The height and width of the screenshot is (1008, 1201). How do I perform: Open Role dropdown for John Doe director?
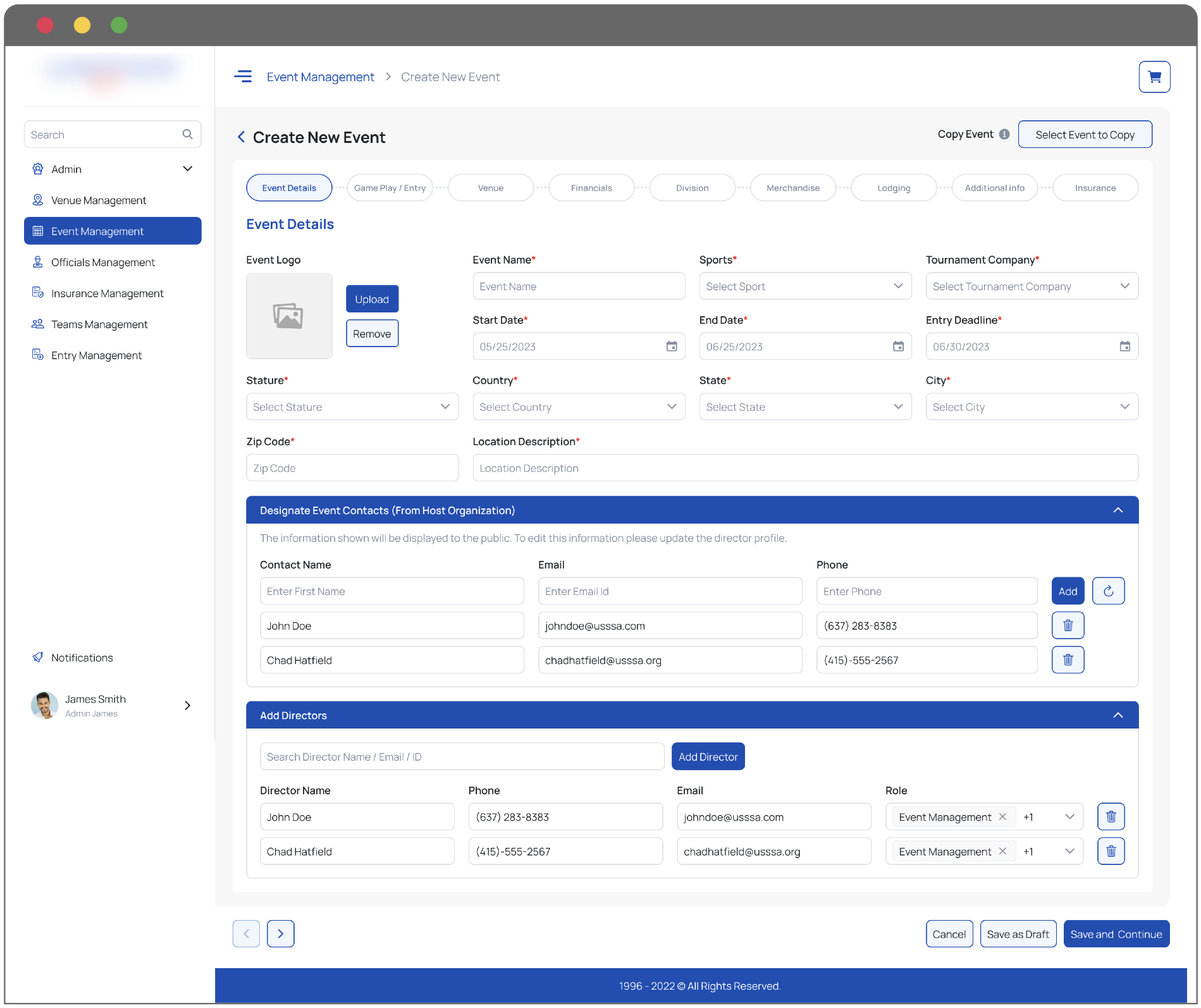tap(1069, 816)
